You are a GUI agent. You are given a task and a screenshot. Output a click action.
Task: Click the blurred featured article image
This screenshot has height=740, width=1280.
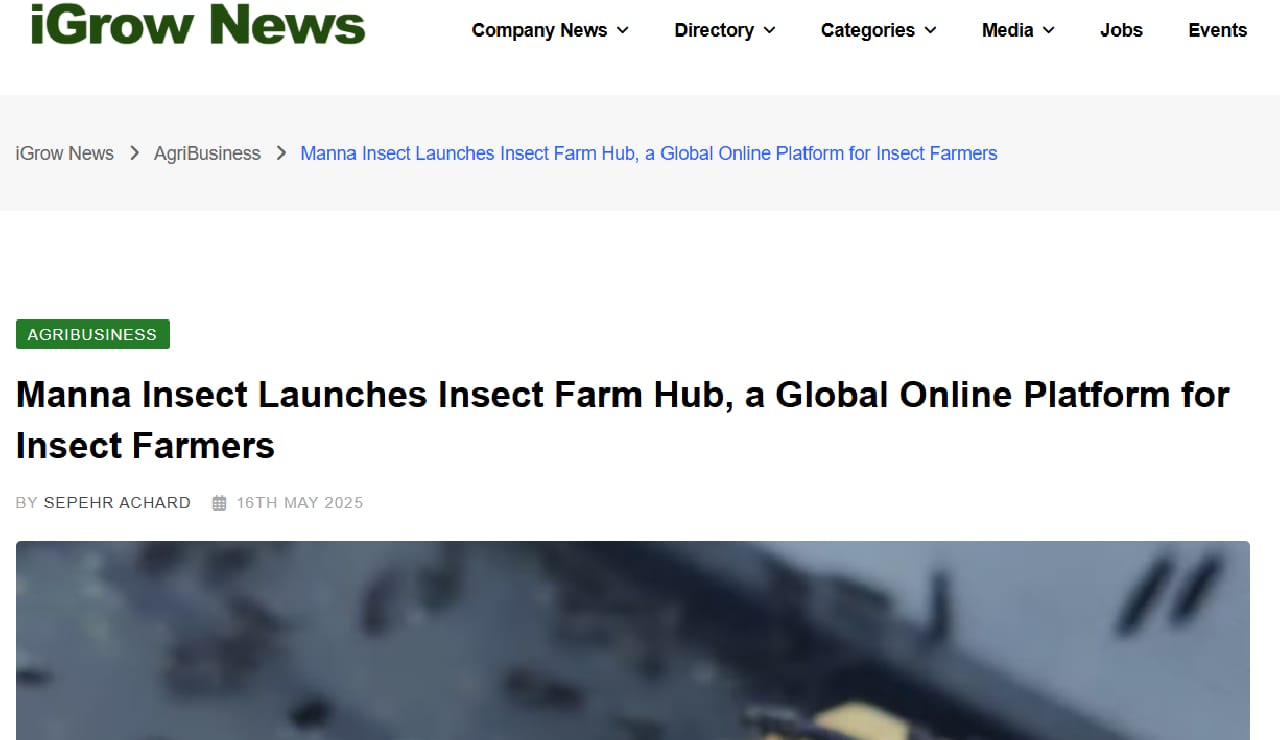tap(632, 640)
